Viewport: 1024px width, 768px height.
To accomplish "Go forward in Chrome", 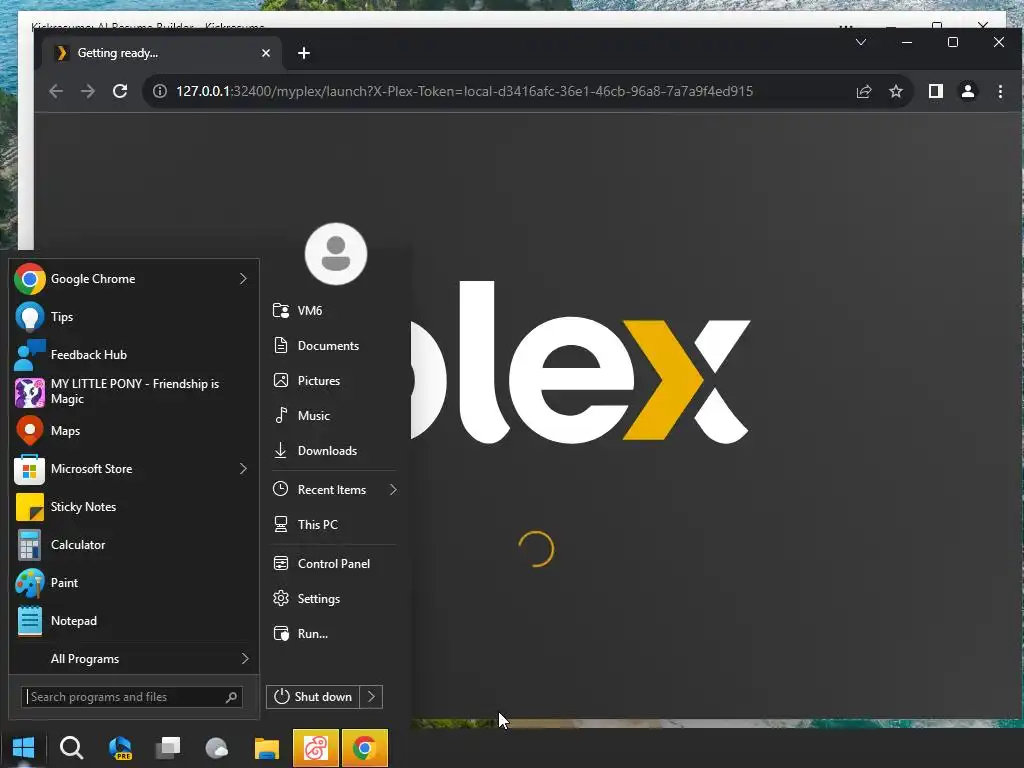I will pyautogui.click(x=88, y=91).
